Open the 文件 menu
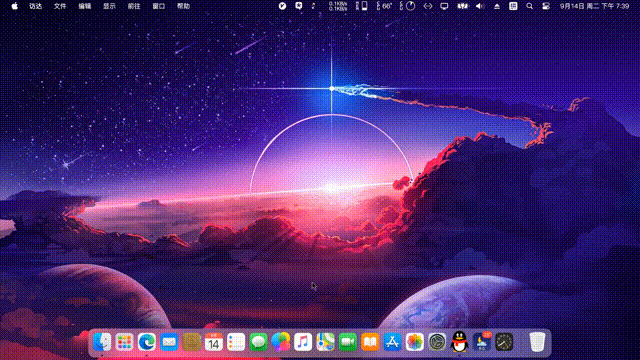Viewport: 640px width, 360px height. (x=60, y=6)
